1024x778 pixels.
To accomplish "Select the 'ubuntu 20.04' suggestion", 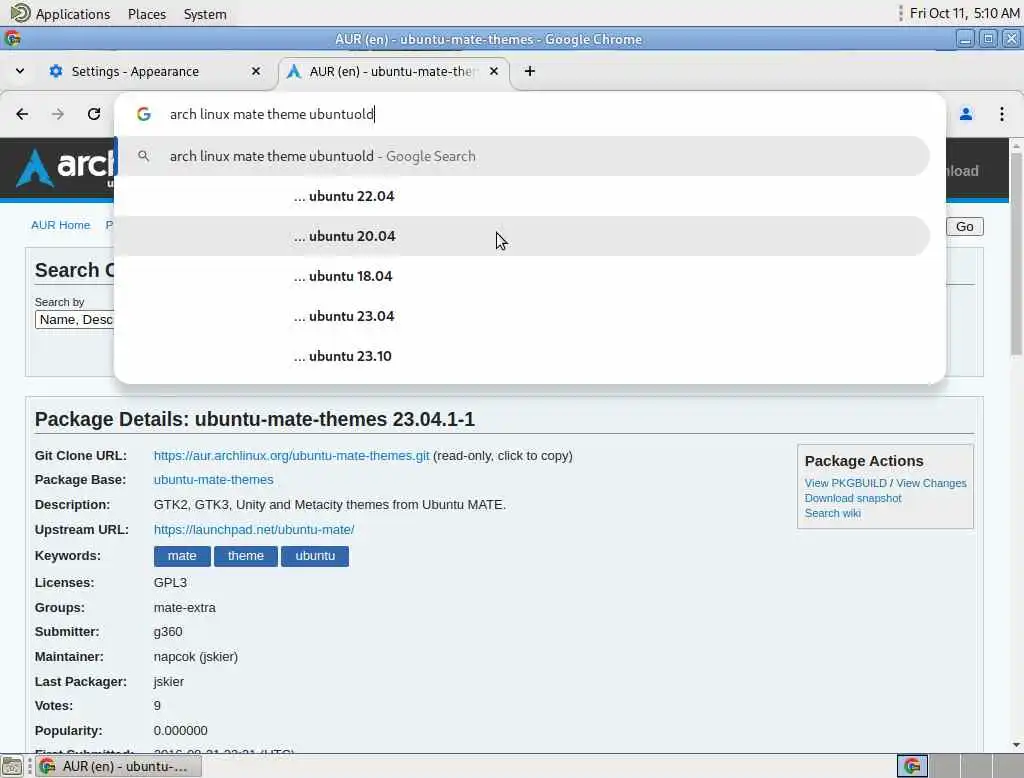I will (x=522, y=236).
